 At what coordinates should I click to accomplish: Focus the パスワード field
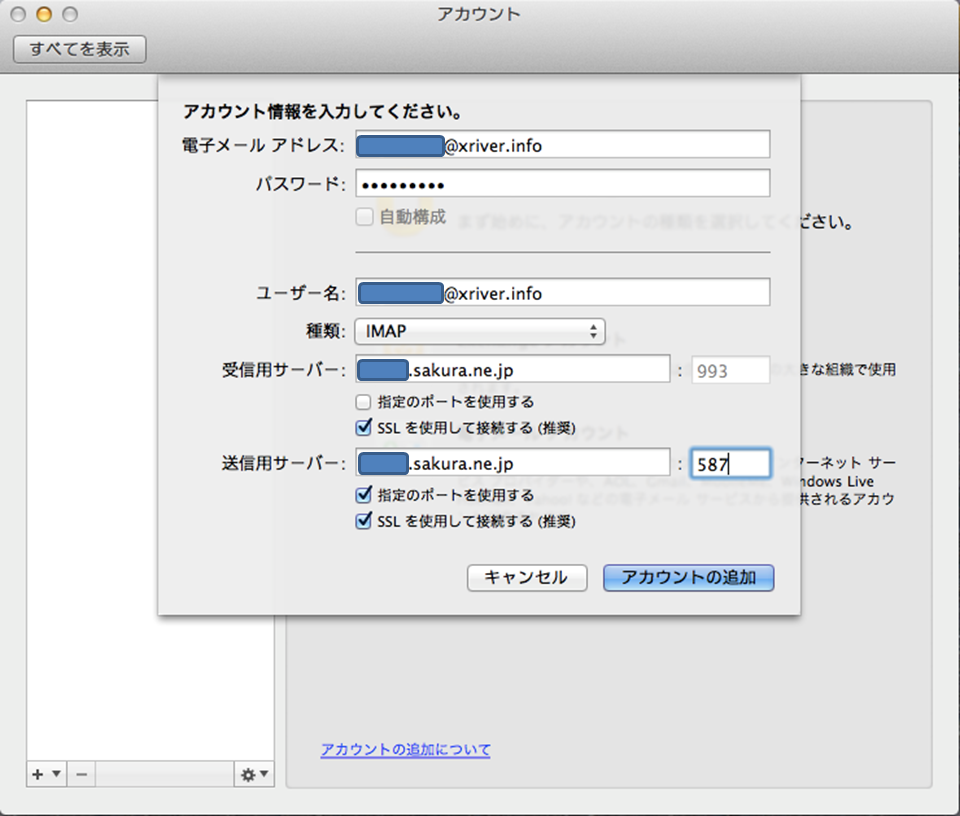pos(563,184)
